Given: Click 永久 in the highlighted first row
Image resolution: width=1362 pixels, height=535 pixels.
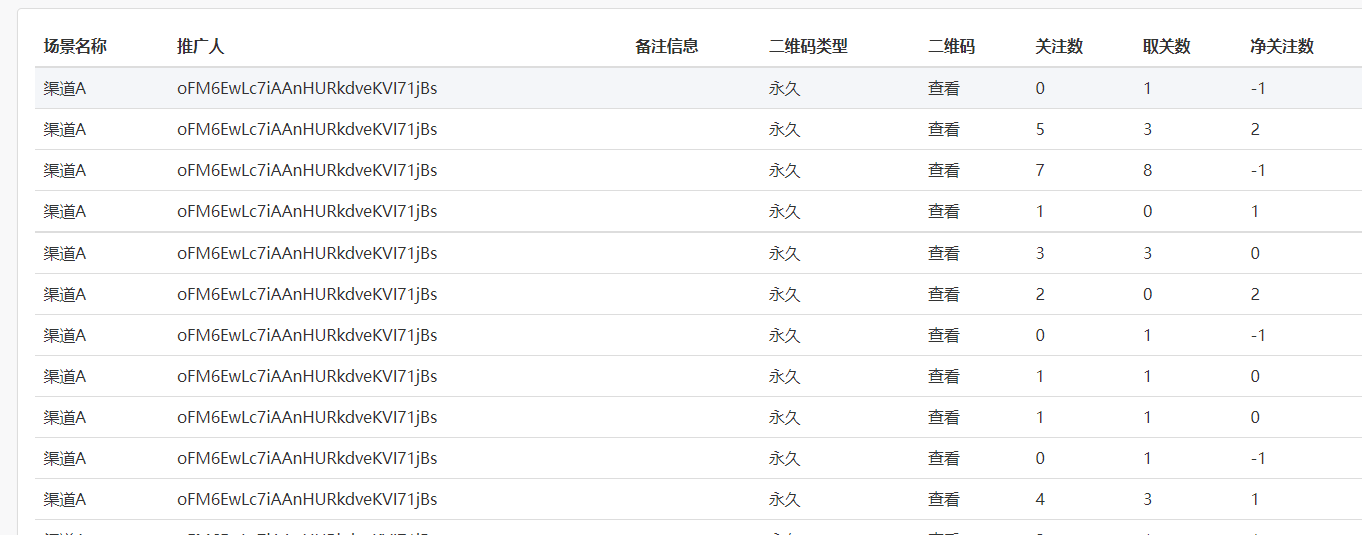Looking at the screenshot, I should tap(785, 88).
